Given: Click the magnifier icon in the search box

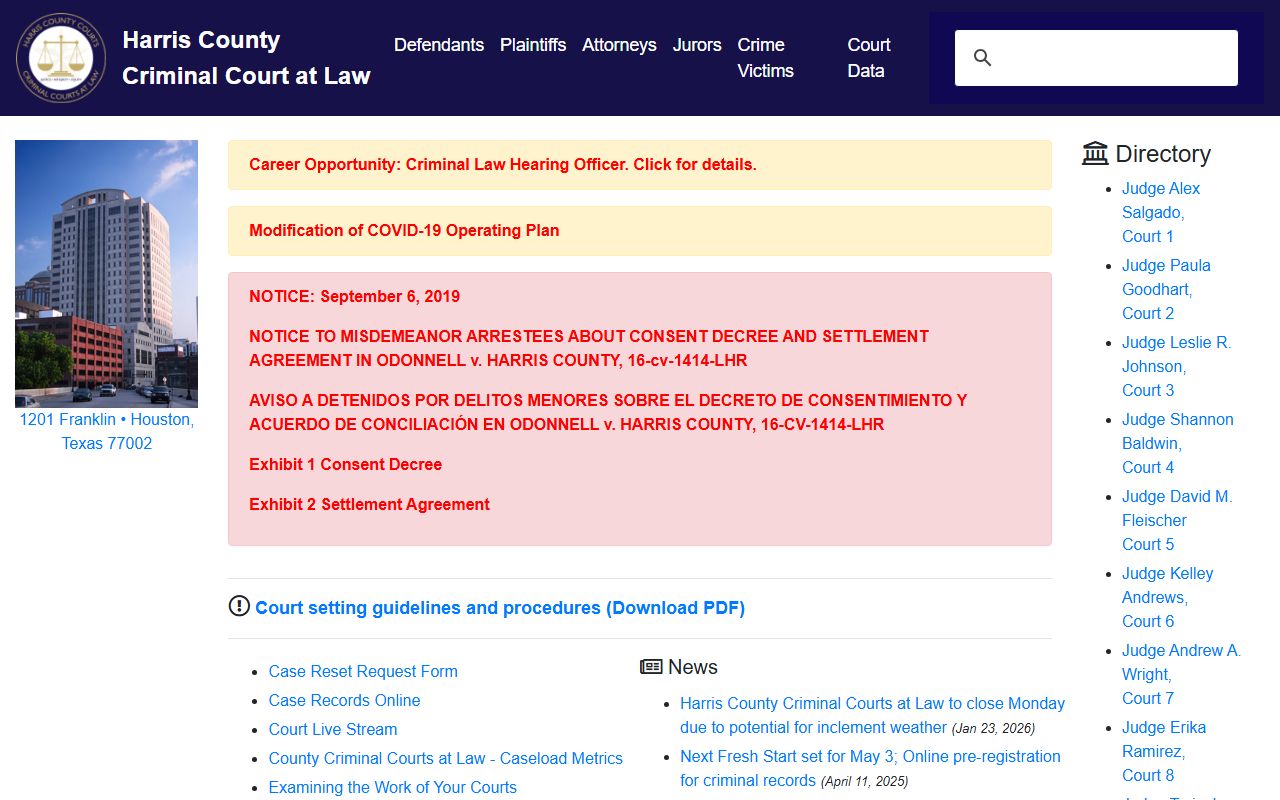Looking at the screenshot, I should click(x=983, y=58).
